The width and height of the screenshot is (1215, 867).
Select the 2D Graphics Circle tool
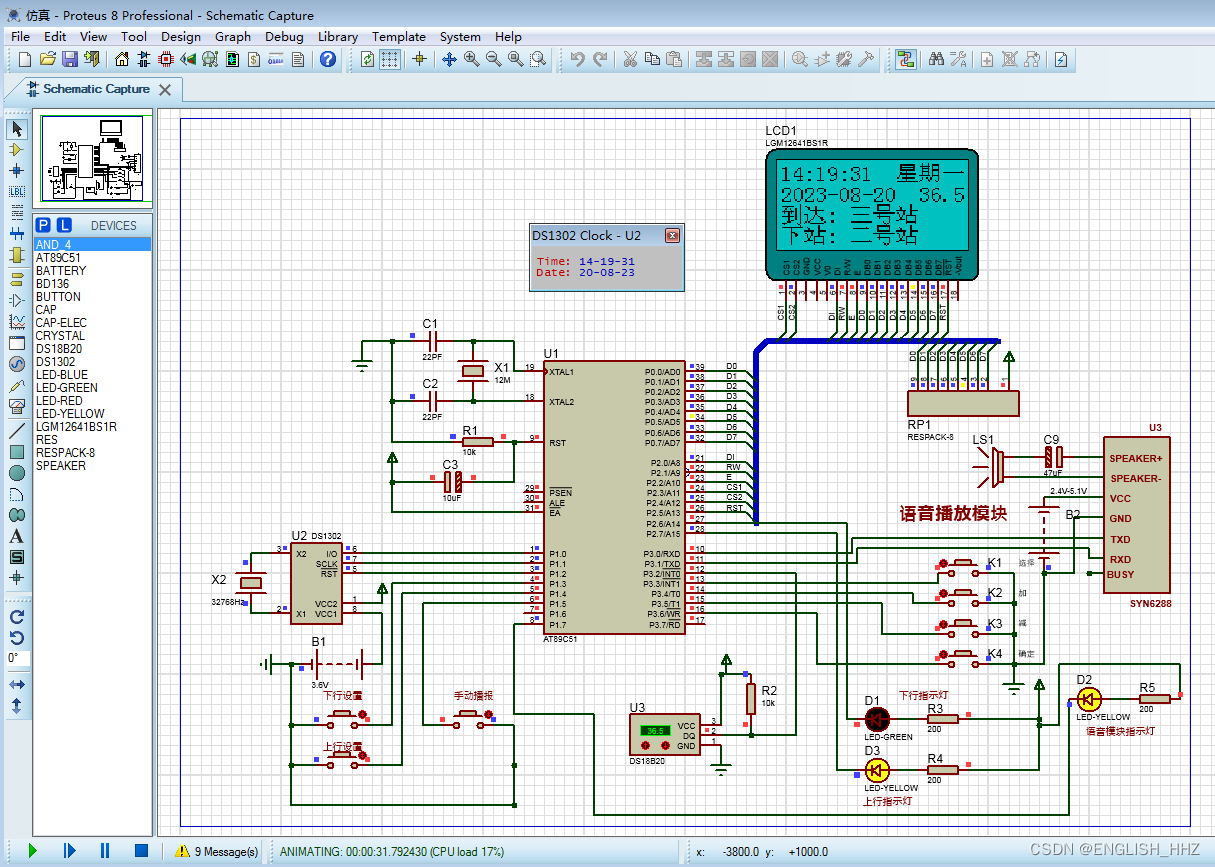pos(16,473)
